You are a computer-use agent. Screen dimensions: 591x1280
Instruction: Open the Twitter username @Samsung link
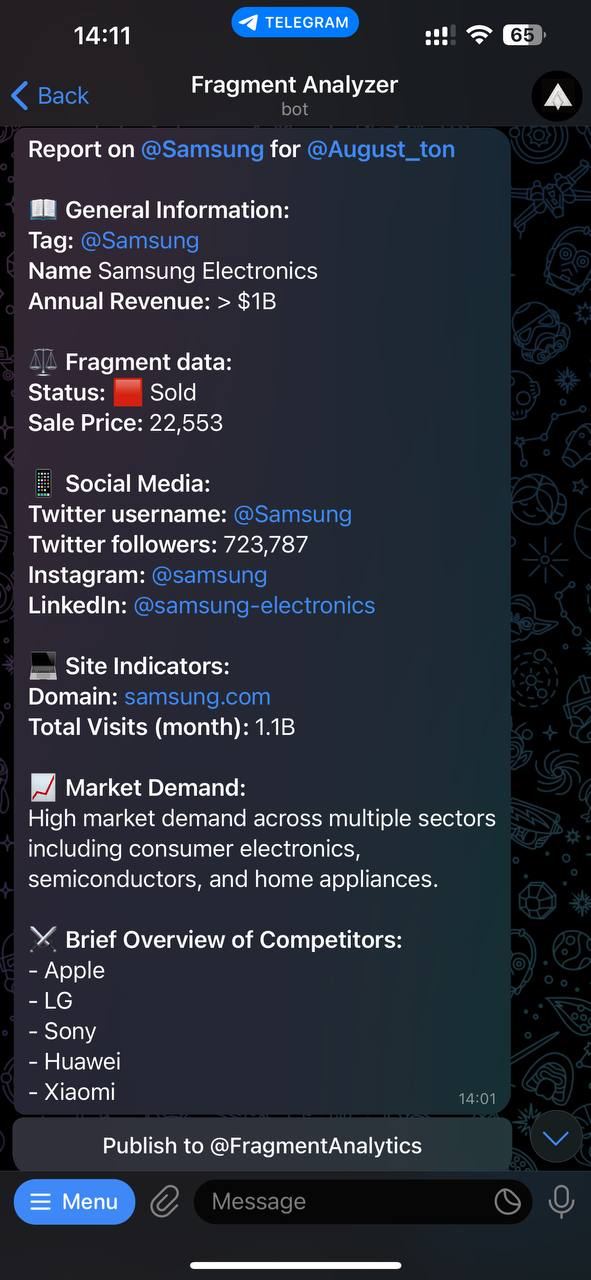click(x=292, y=515)
